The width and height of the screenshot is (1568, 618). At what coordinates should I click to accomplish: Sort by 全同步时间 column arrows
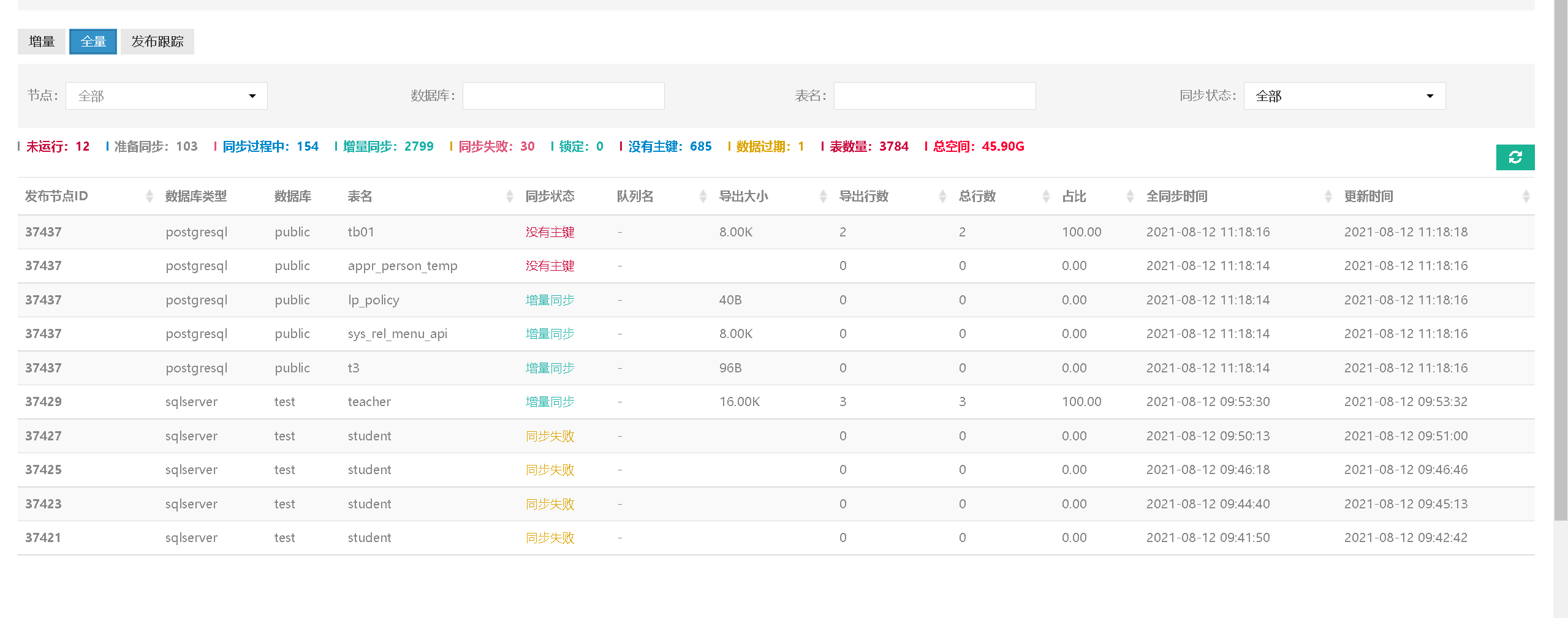[1328, 196]
